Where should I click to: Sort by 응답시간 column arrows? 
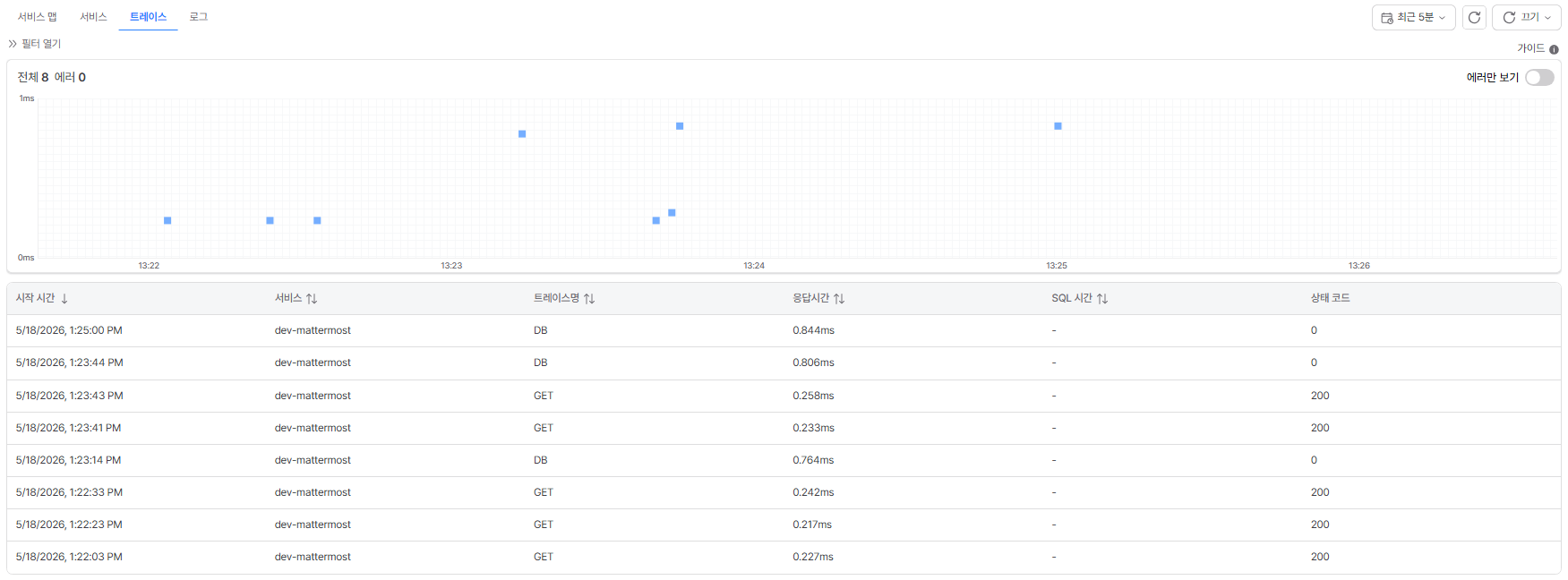839,299
